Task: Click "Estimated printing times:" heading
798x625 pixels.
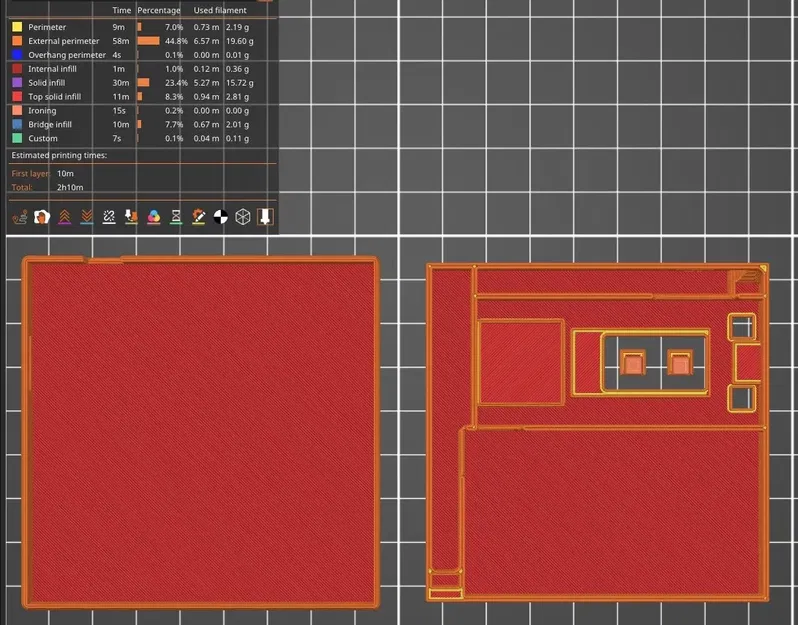Action: pos(59,155)
